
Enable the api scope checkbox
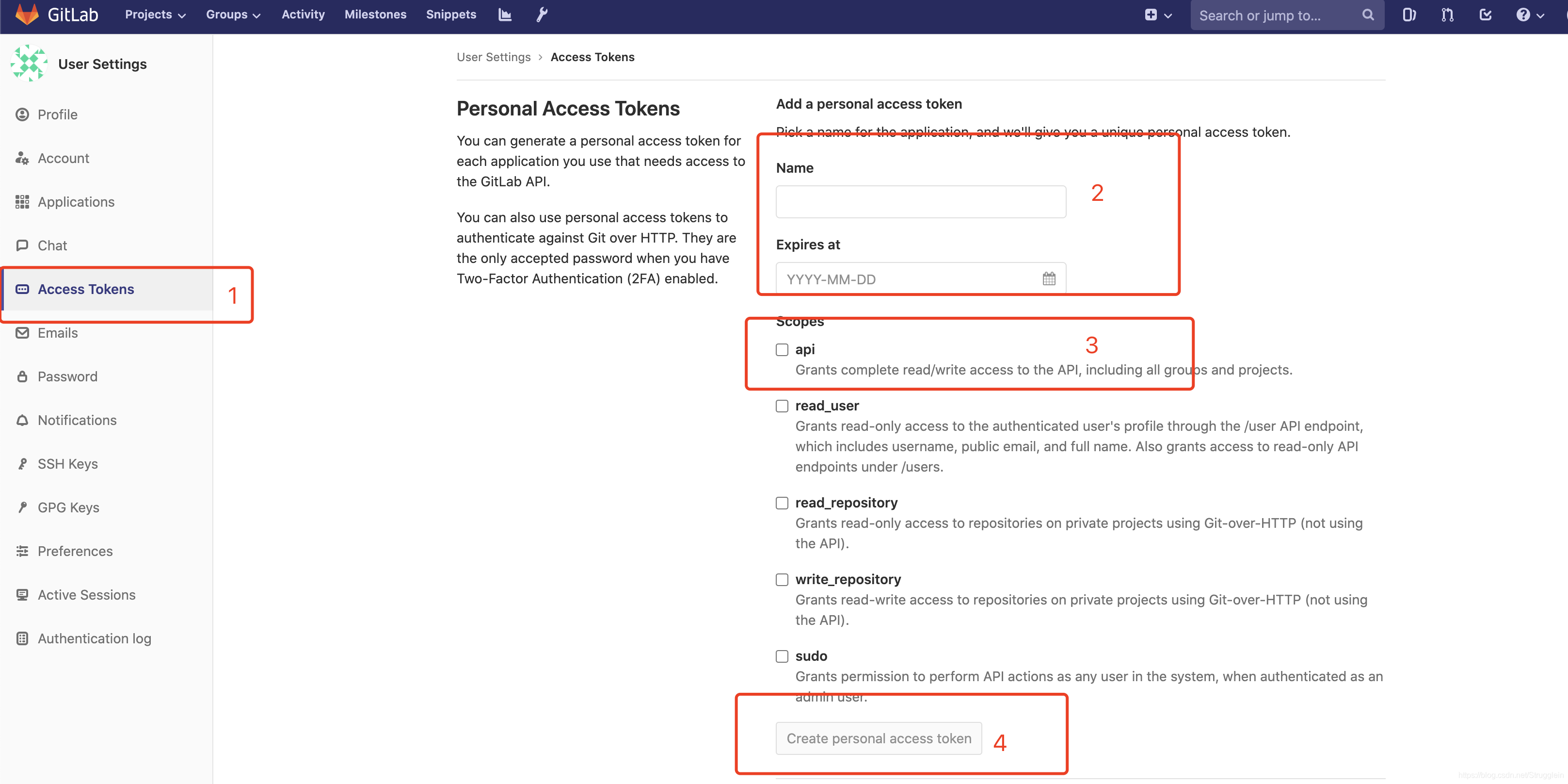[x=782, y=350]
